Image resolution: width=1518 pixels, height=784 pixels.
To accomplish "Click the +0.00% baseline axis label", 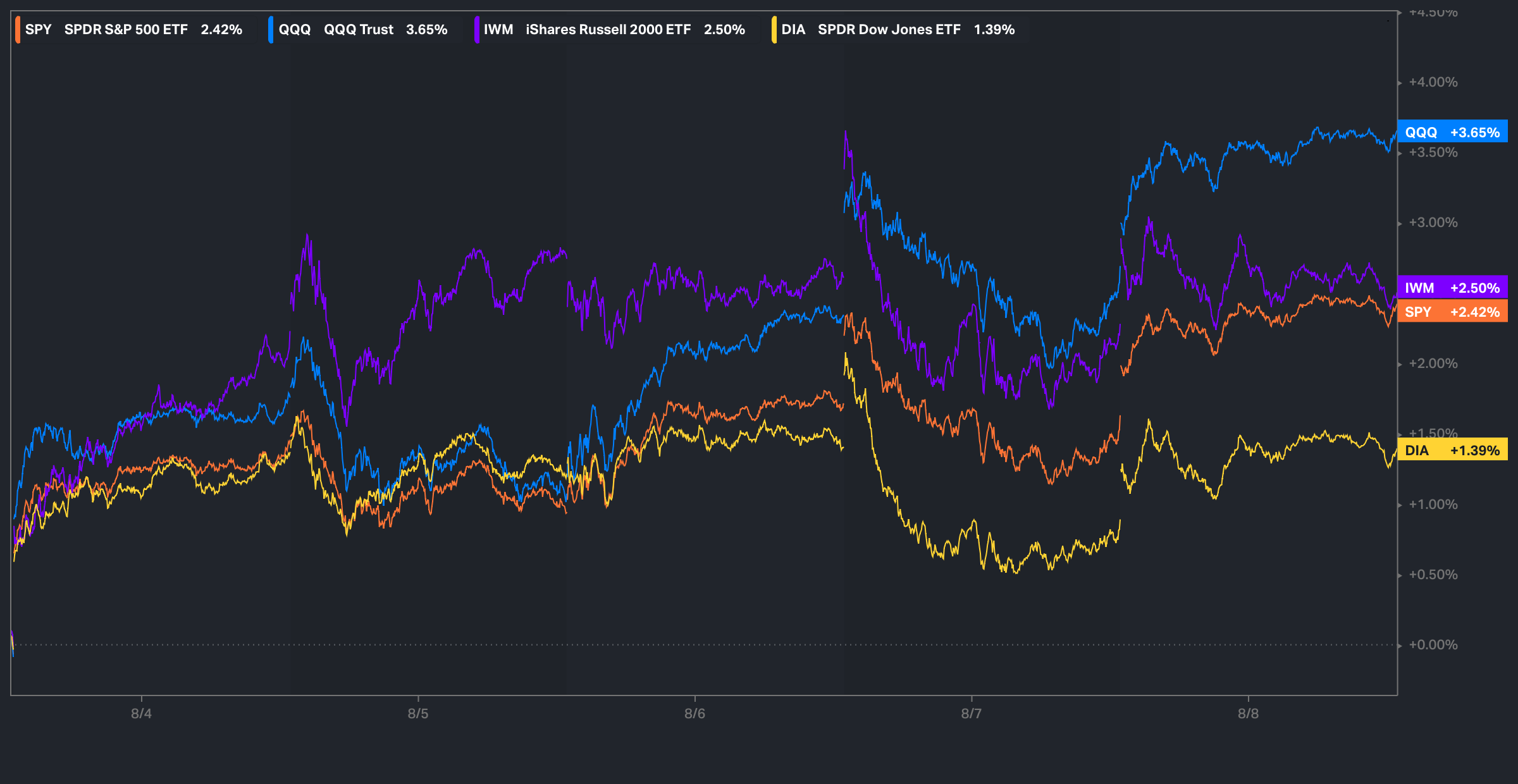I will point(1433,645).
